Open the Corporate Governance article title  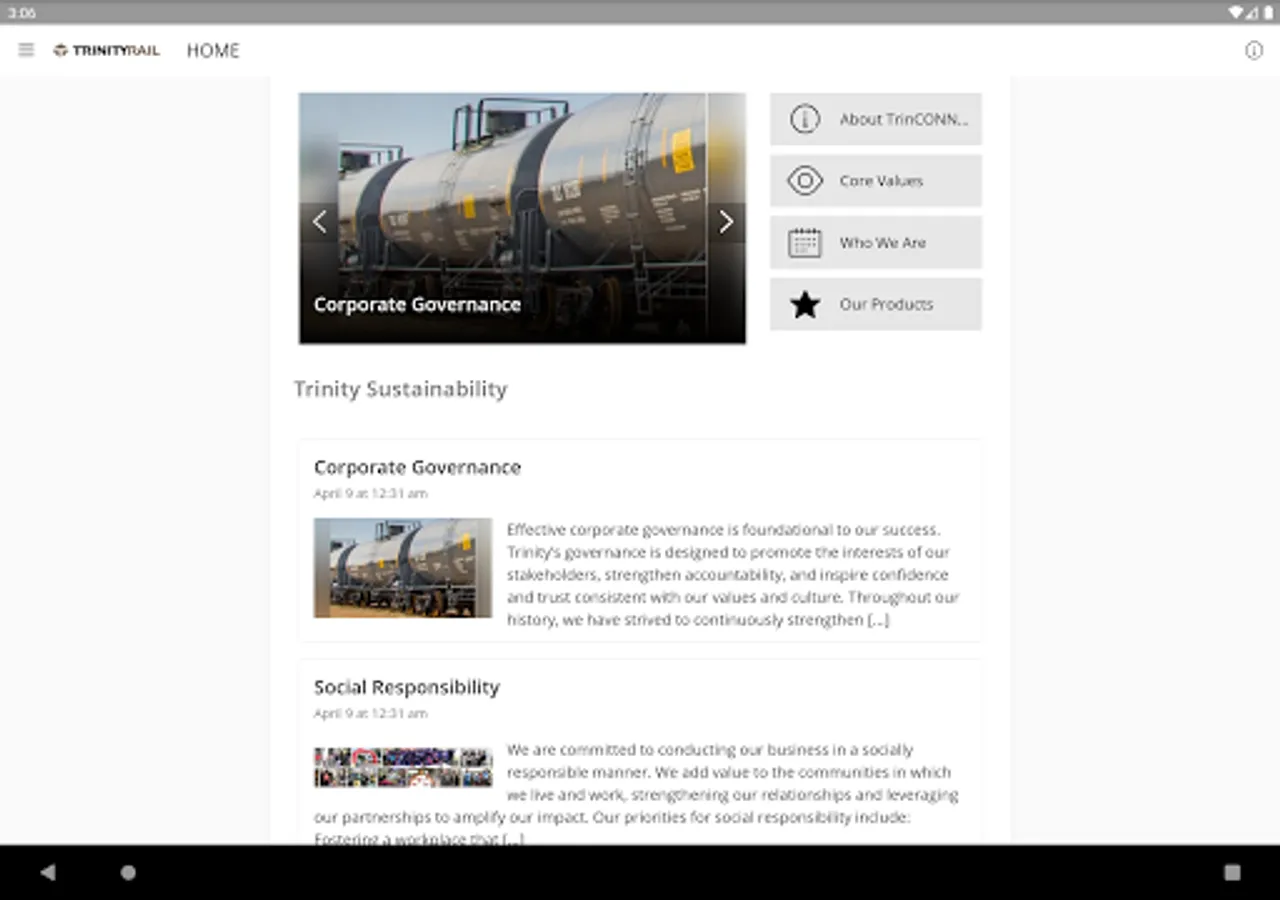point(417,467)
